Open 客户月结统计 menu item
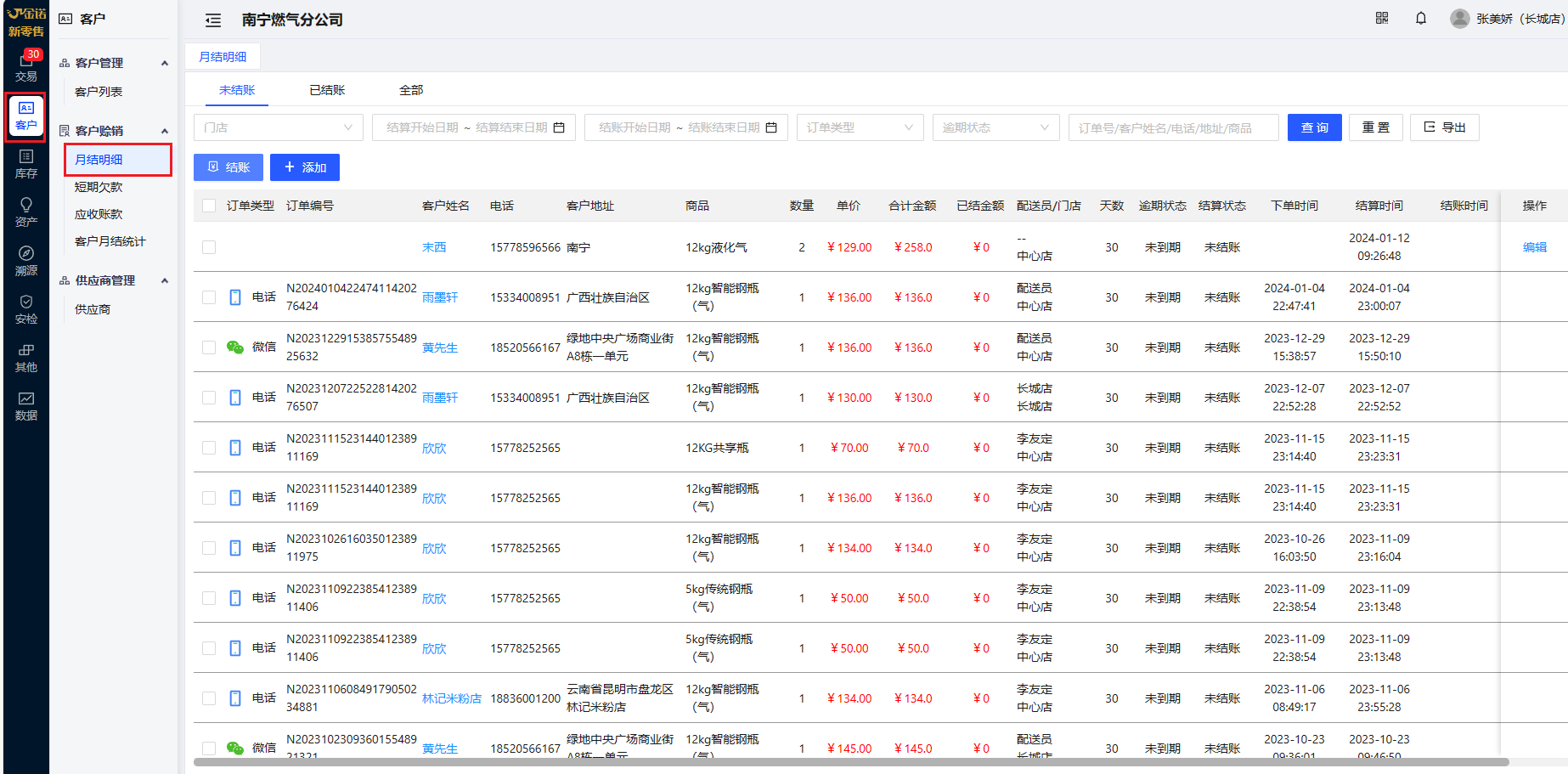The width and height of the screenshot is (1568, 774). (110, 241)
